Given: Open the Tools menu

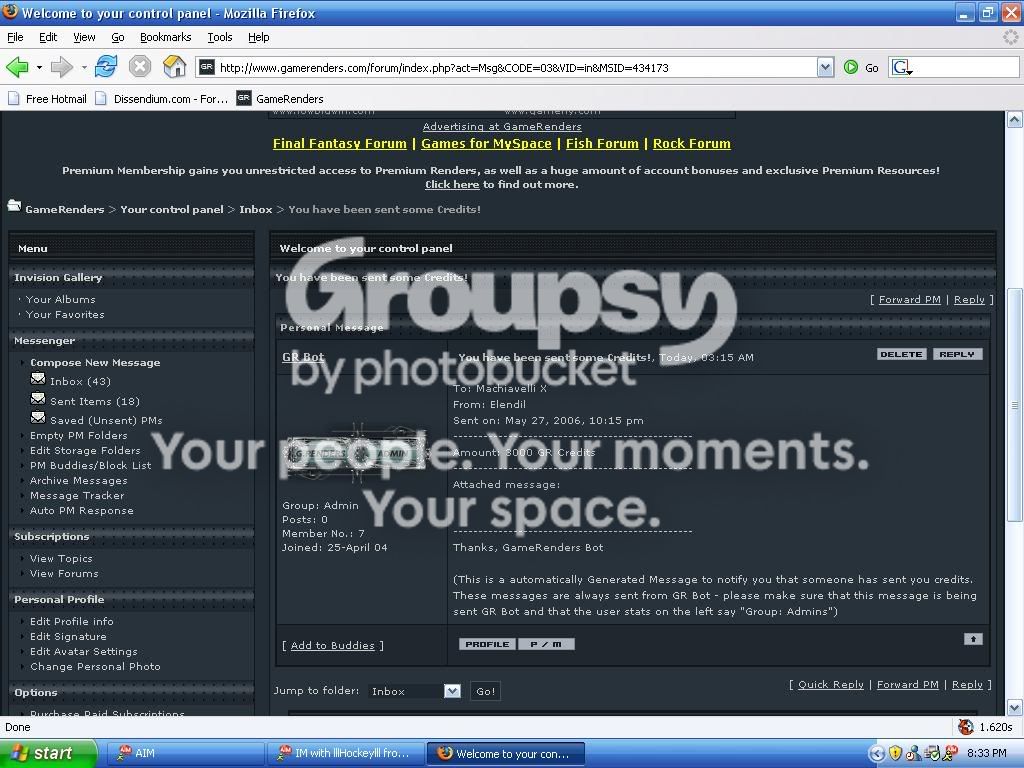Looking at the screenshot, I should point(219,37).
